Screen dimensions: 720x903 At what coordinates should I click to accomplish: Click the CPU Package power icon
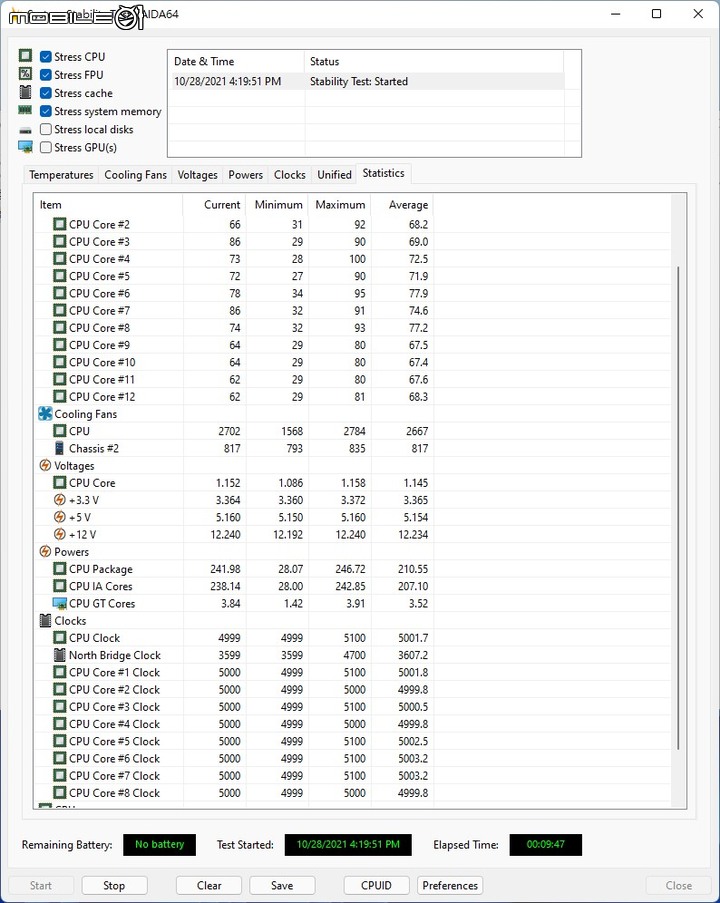tap(60, 569)
